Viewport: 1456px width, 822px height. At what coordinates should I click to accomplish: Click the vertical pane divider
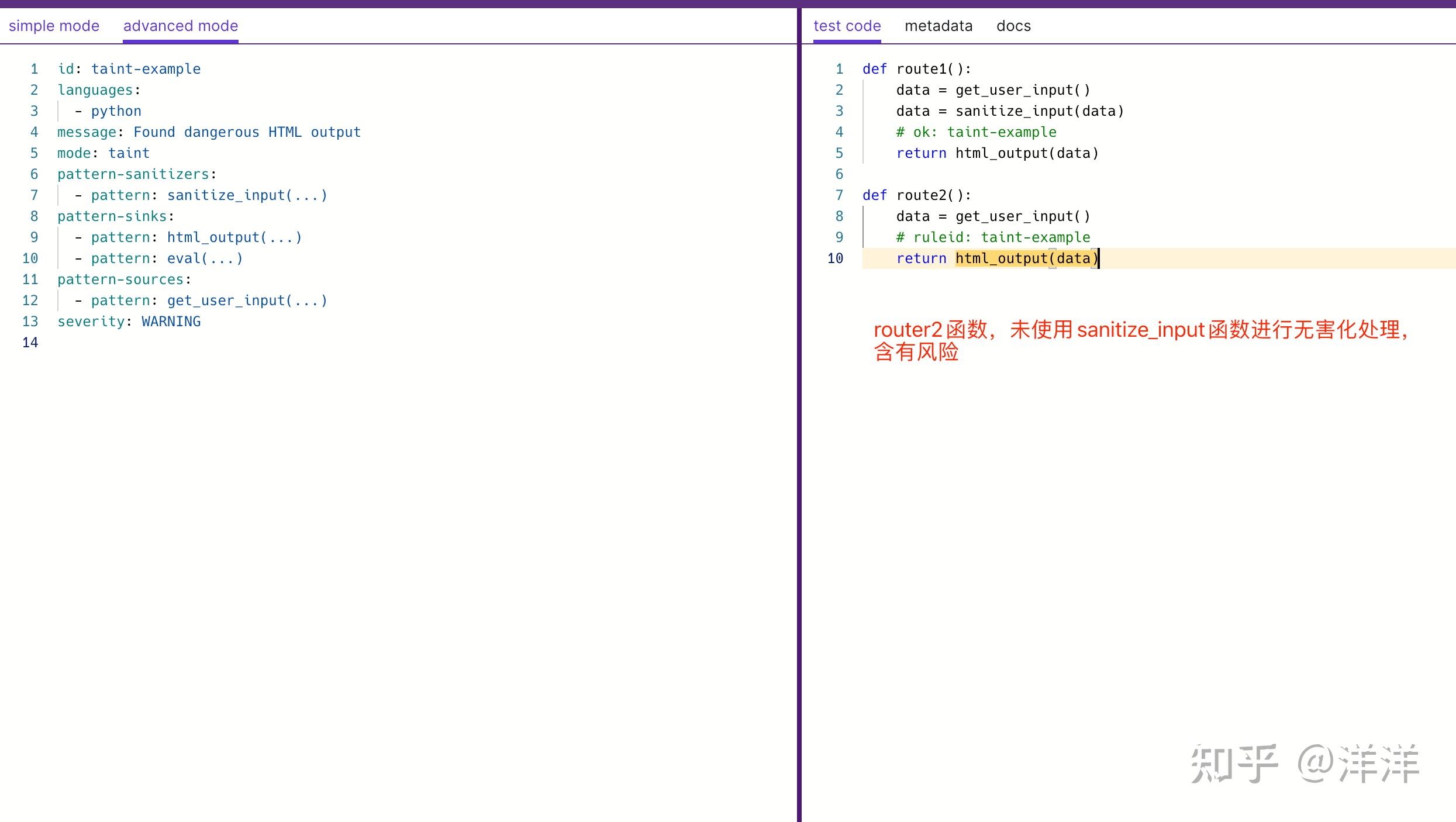point(799,409)
